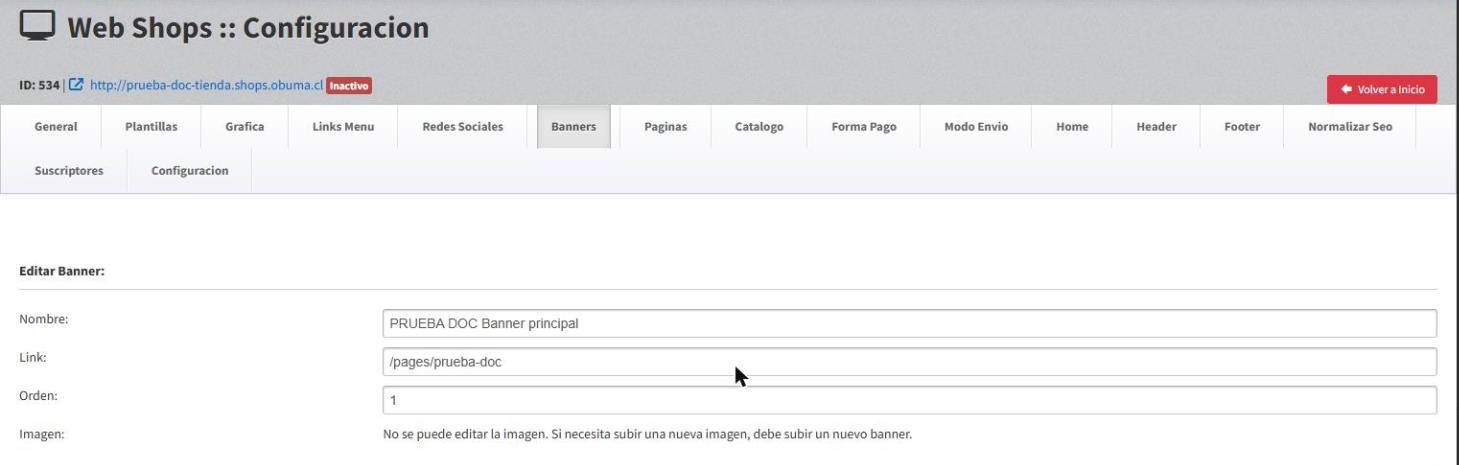Click the Editar Banner heading text
This screenshot has height=465, width=1459.
click(x=62, y=271)
